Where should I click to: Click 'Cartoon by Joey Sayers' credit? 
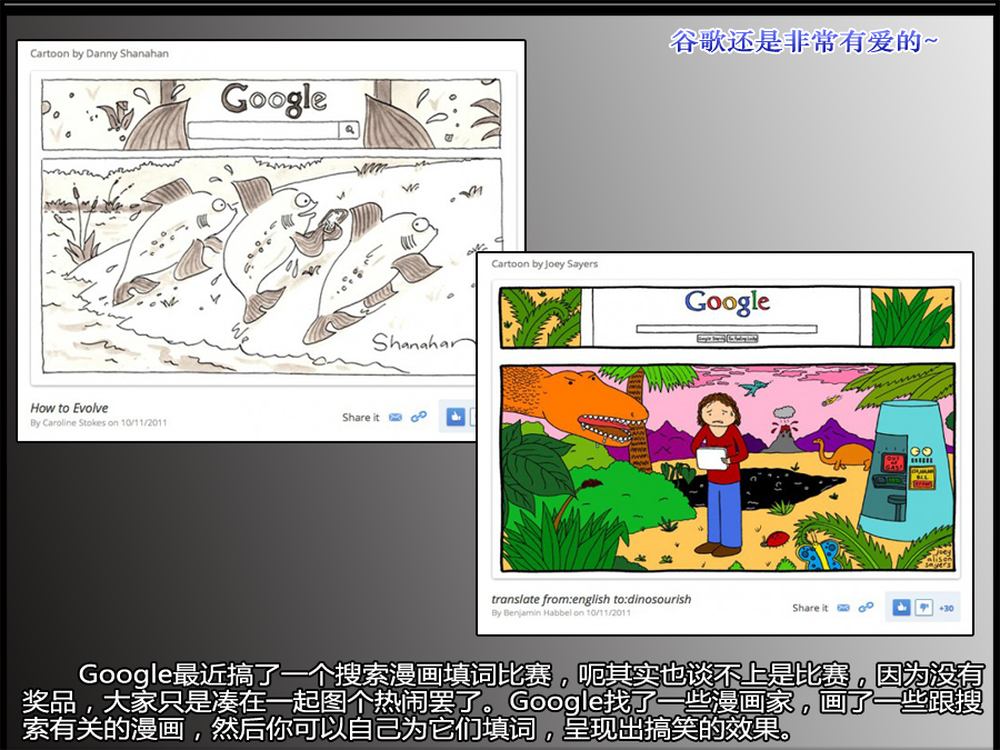tap(545, 264)
